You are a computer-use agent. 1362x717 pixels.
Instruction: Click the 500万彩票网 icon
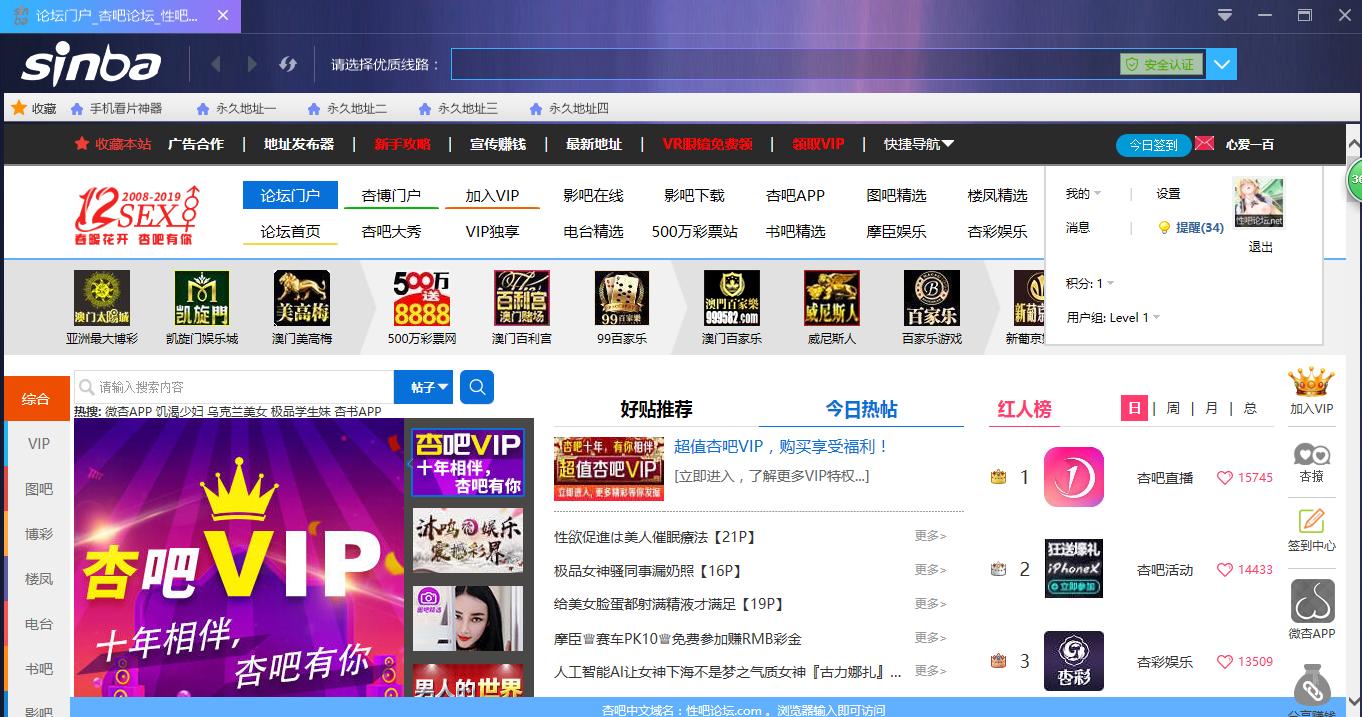422,298
